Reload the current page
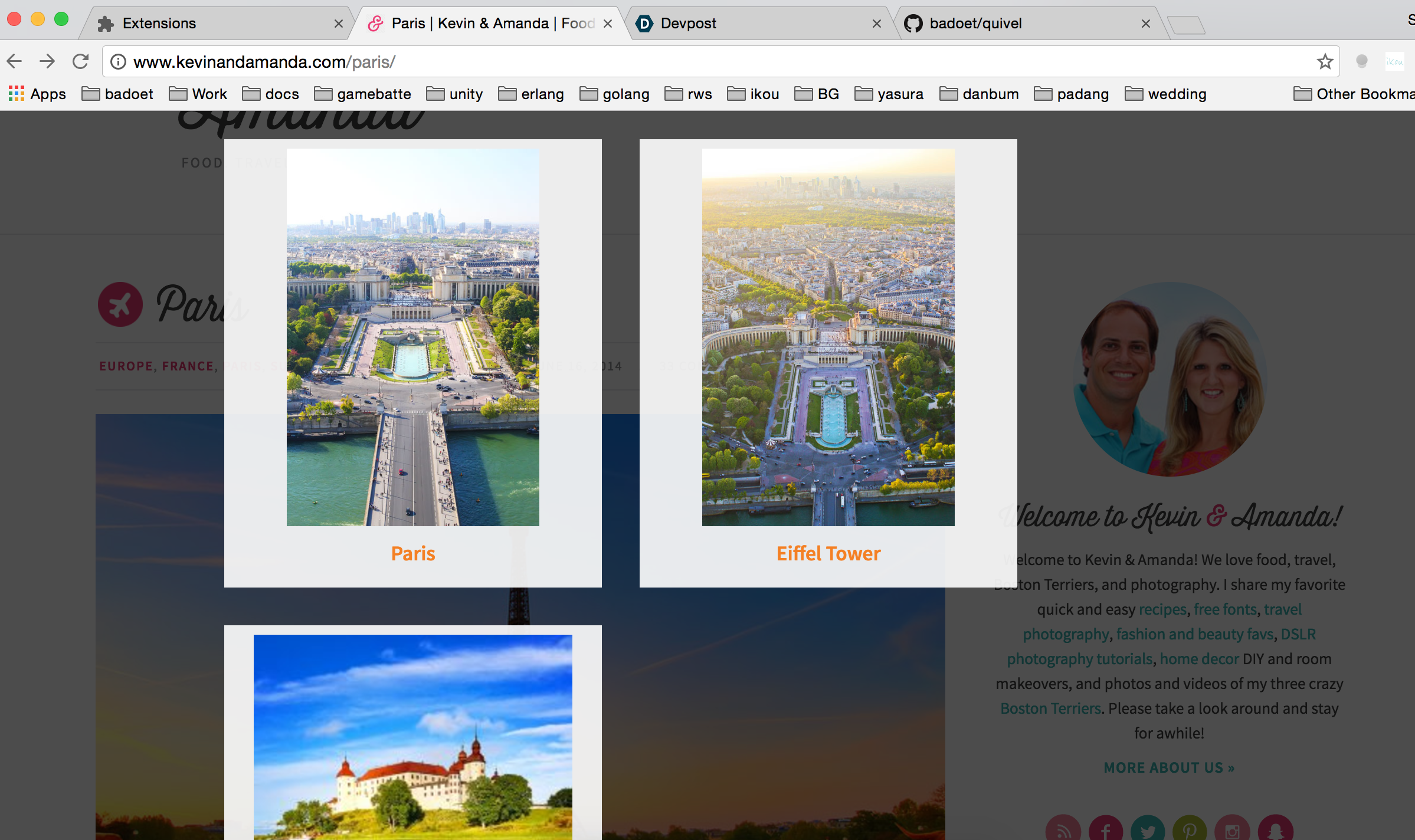The height and width of the screenshot is (840, 1415). [80, 61]
